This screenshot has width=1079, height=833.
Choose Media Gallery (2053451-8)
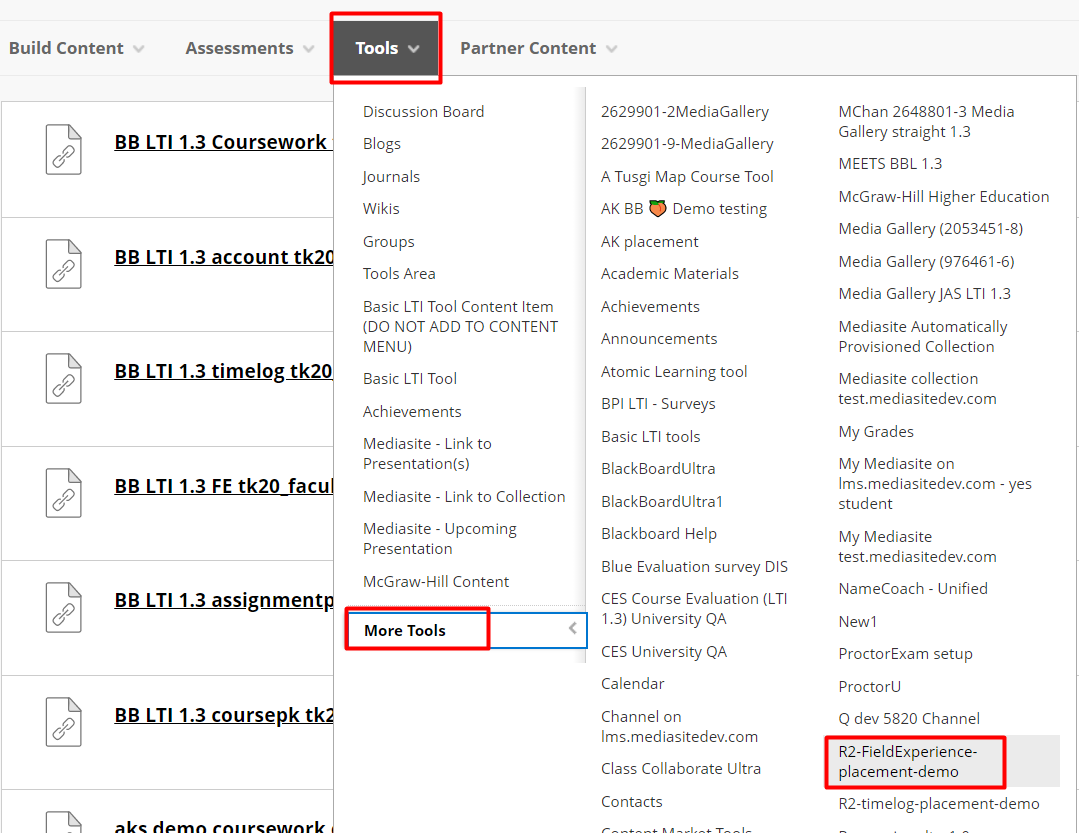930,229
